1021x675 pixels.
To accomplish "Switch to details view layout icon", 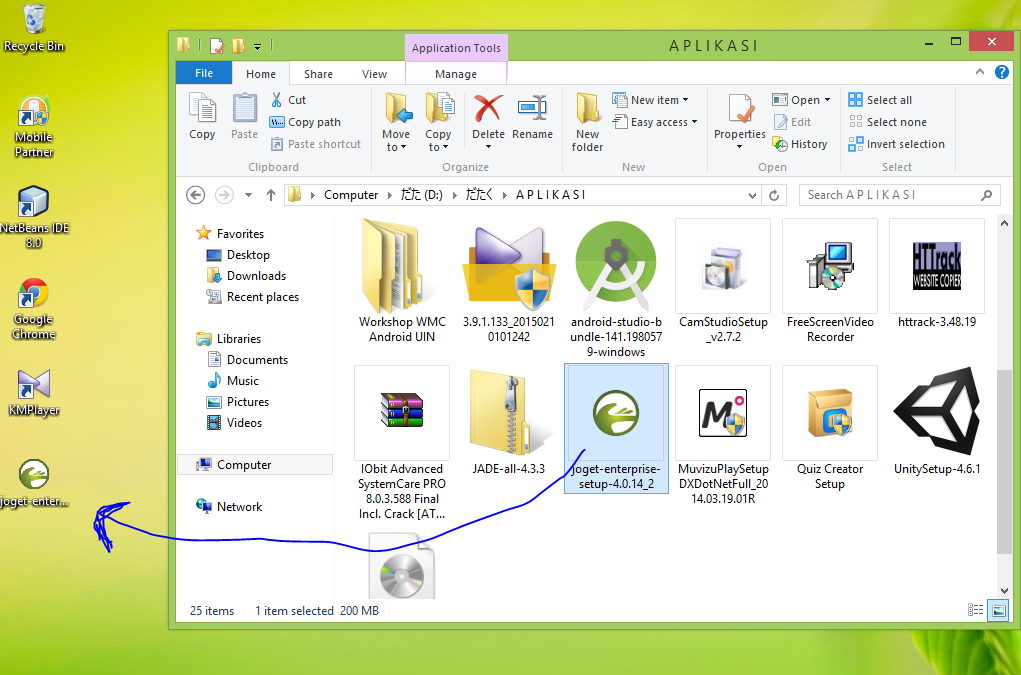I will click(975, 610).
